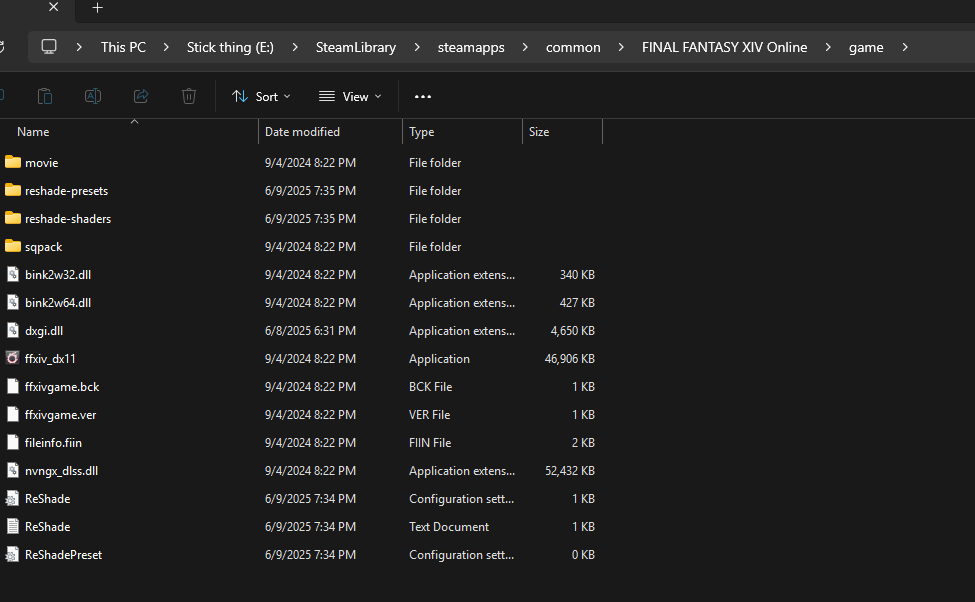Click the bink2w64.dll file icon

click(12, 302)
